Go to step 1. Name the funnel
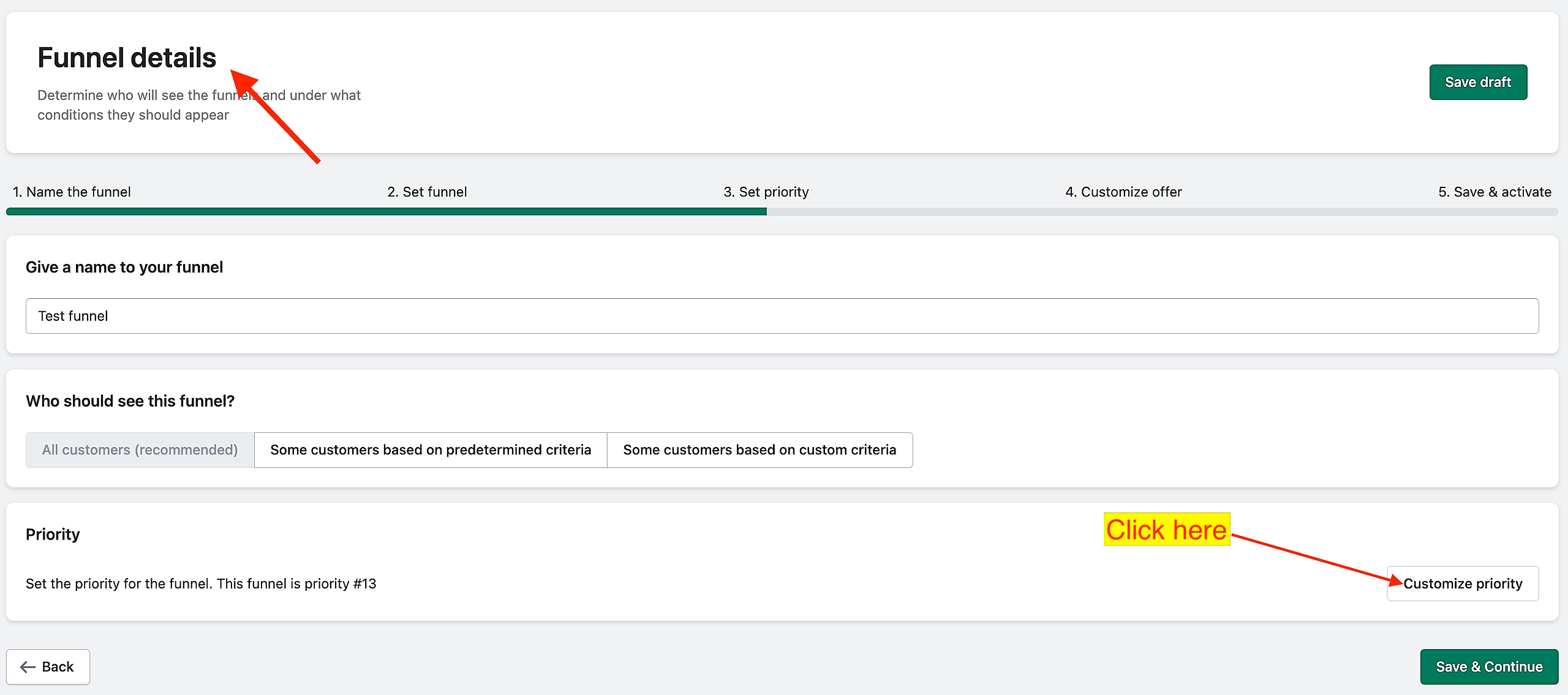Screen dimensions: 1568x695 (72, 192)
